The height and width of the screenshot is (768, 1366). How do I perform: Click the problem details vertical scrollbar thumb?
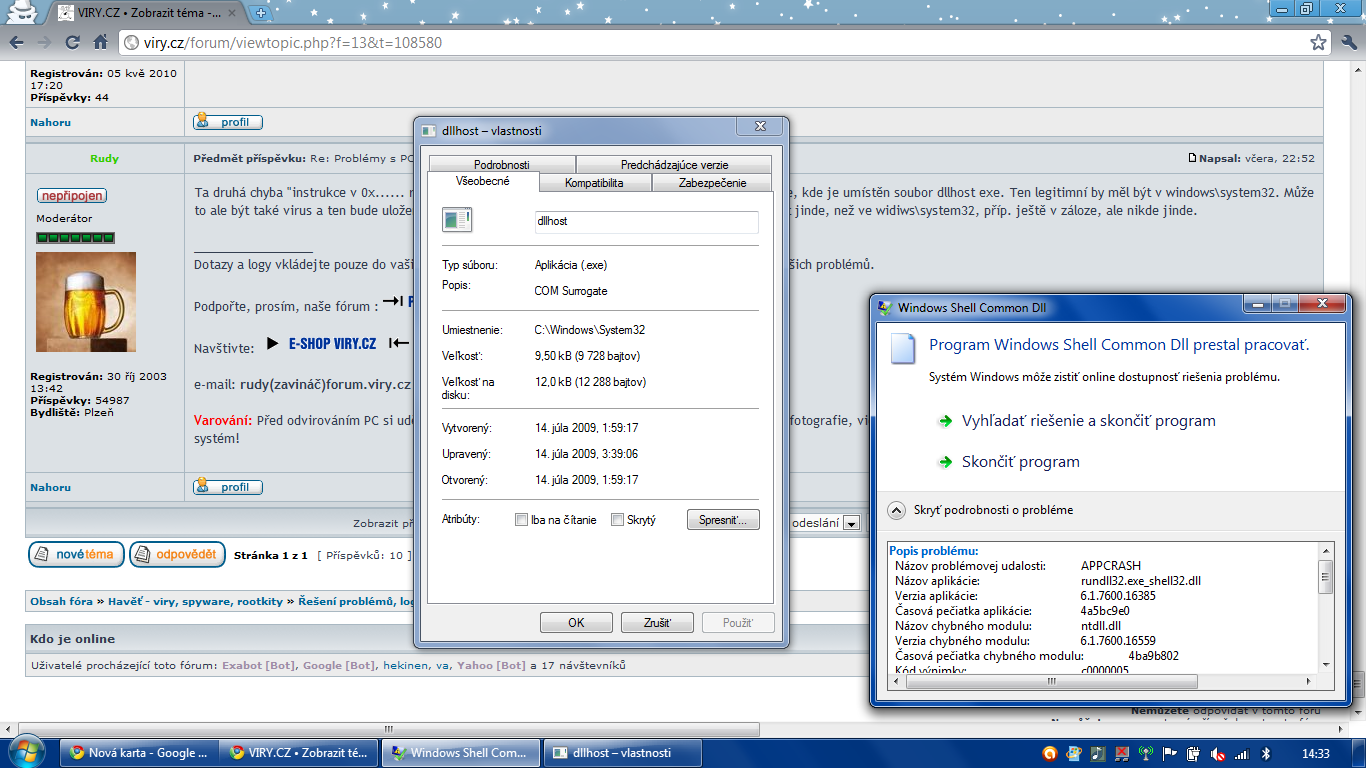point(1326,577)
